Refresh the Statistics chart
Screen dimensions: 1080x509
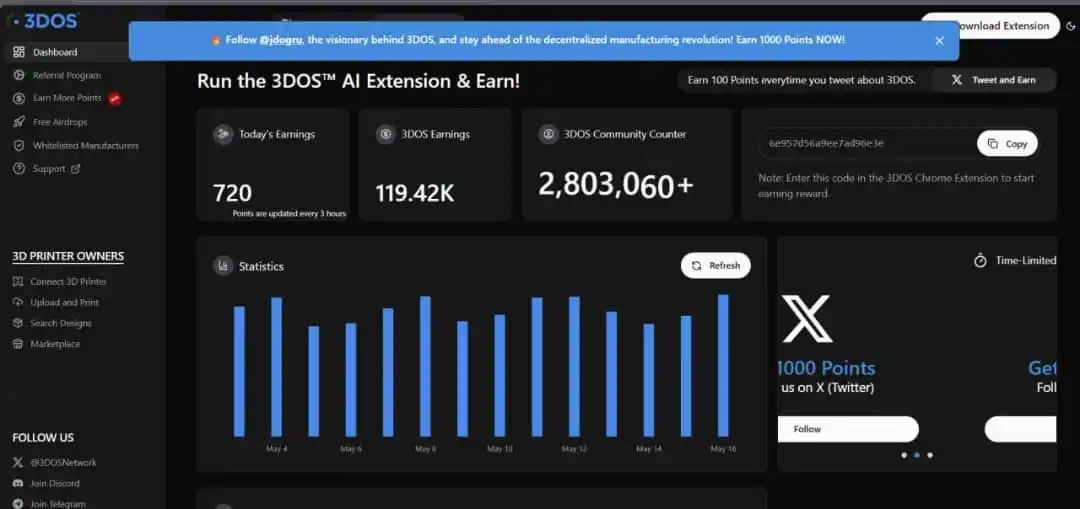click(716, 266)
